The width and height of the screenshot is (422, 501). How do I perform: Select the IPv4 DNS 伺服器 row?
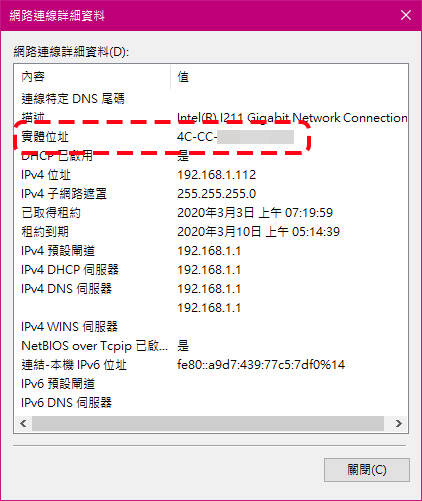point(211,289)
